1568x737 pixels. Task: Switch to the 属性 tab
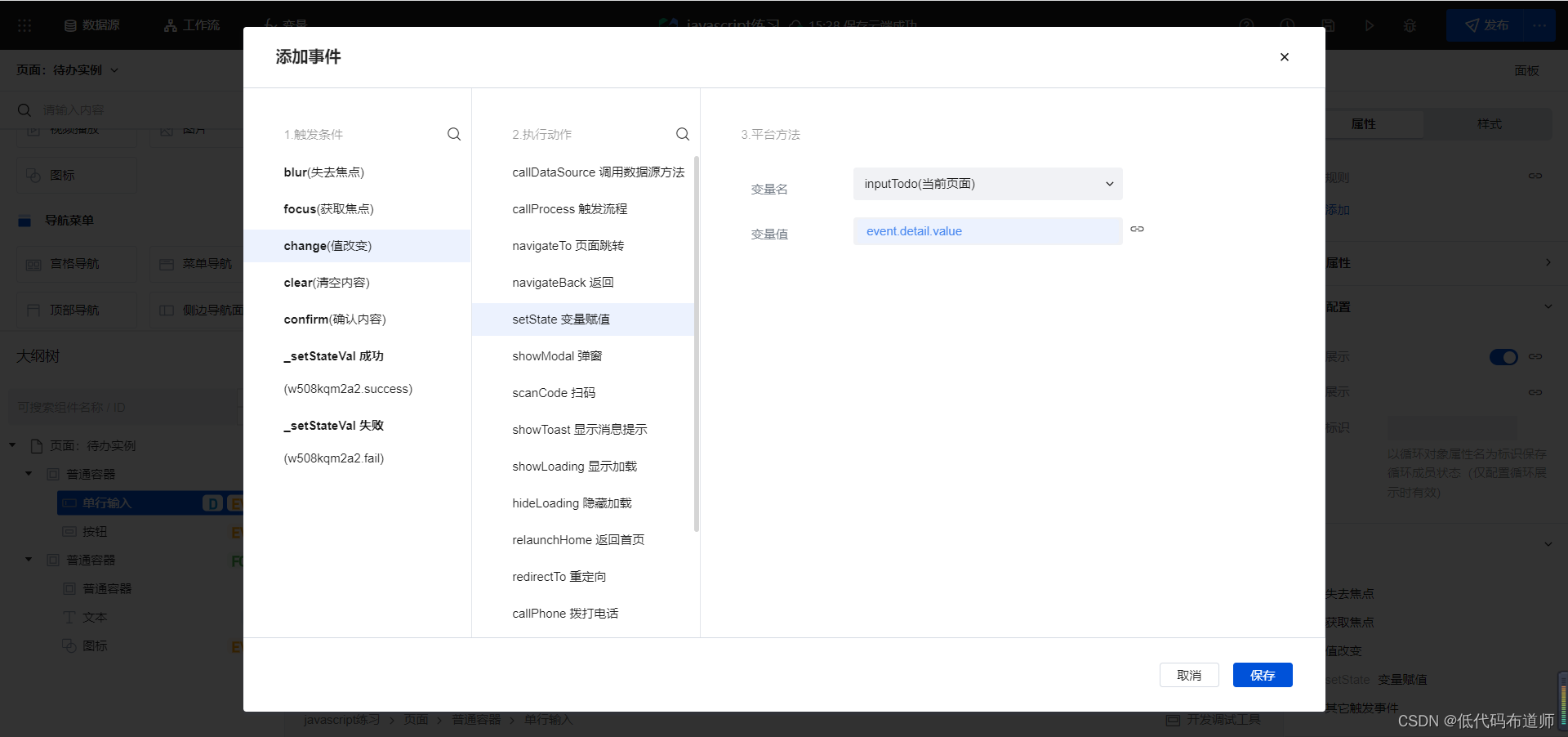(x=1363, y=124)
